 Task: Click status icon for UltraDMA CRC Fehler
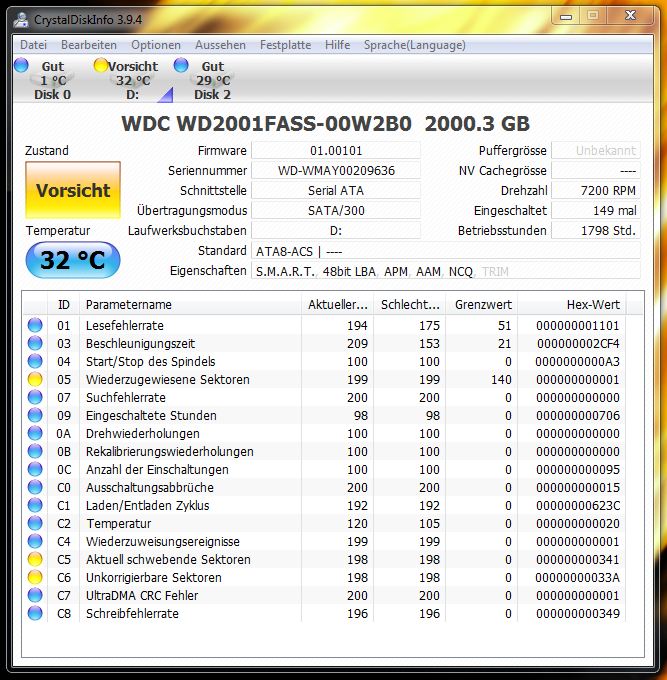click(35, 595)
